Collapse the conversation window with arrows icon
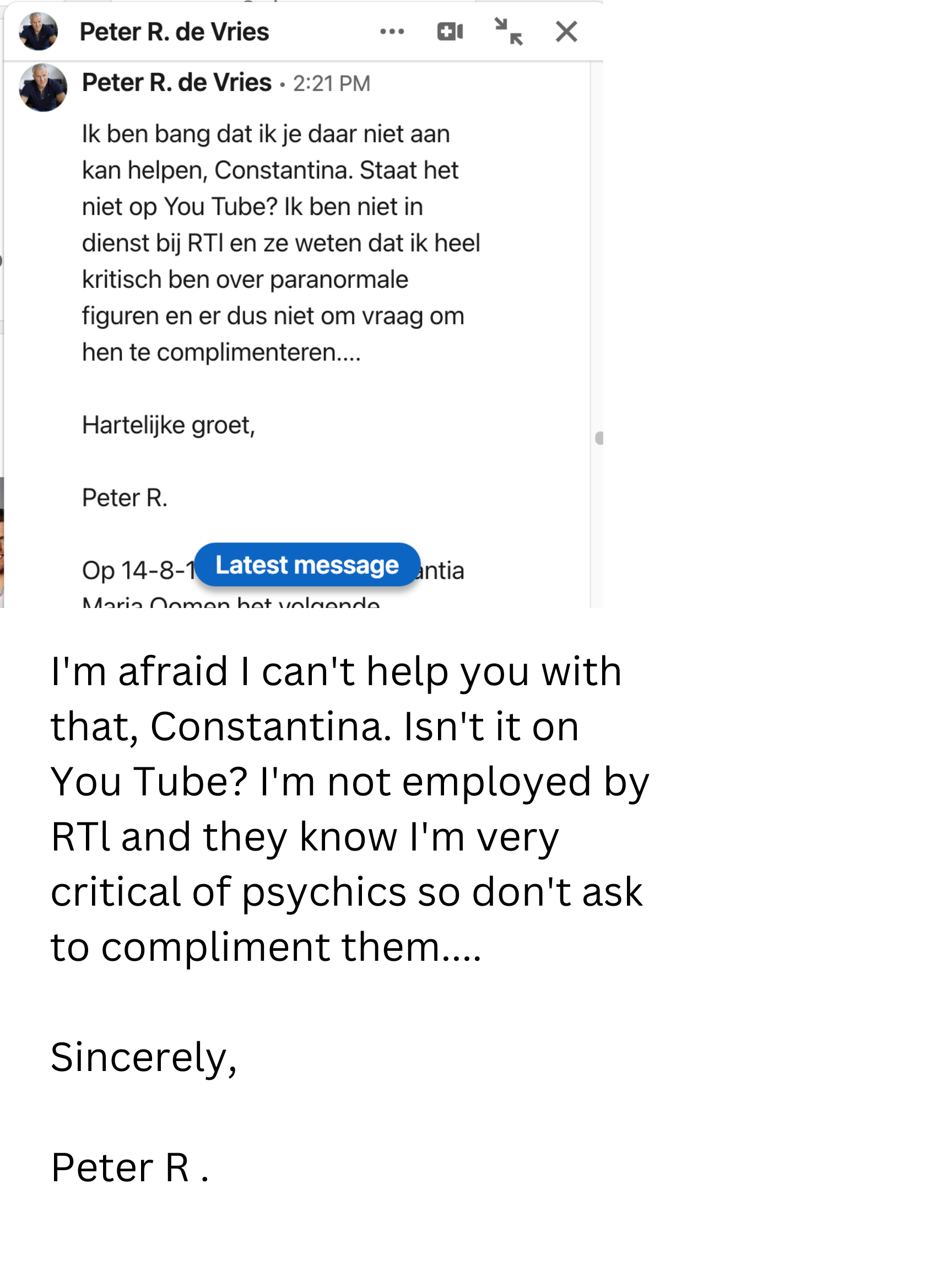The height and width of the screenshot is (1270, 952). pos(508,31)
